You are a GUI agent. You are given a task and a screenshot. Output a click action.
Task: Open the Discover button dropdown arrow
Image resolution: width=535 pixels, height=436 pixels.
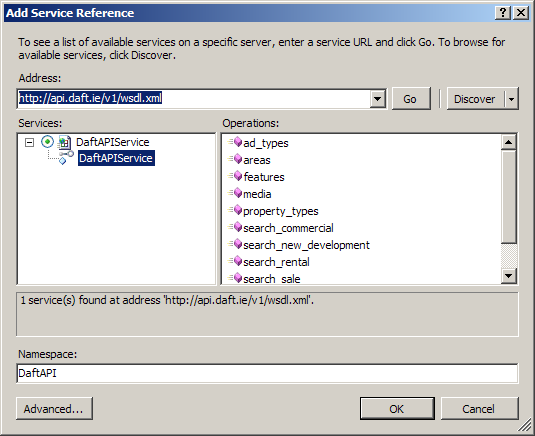pyautogui.click(x=511, y=99)
